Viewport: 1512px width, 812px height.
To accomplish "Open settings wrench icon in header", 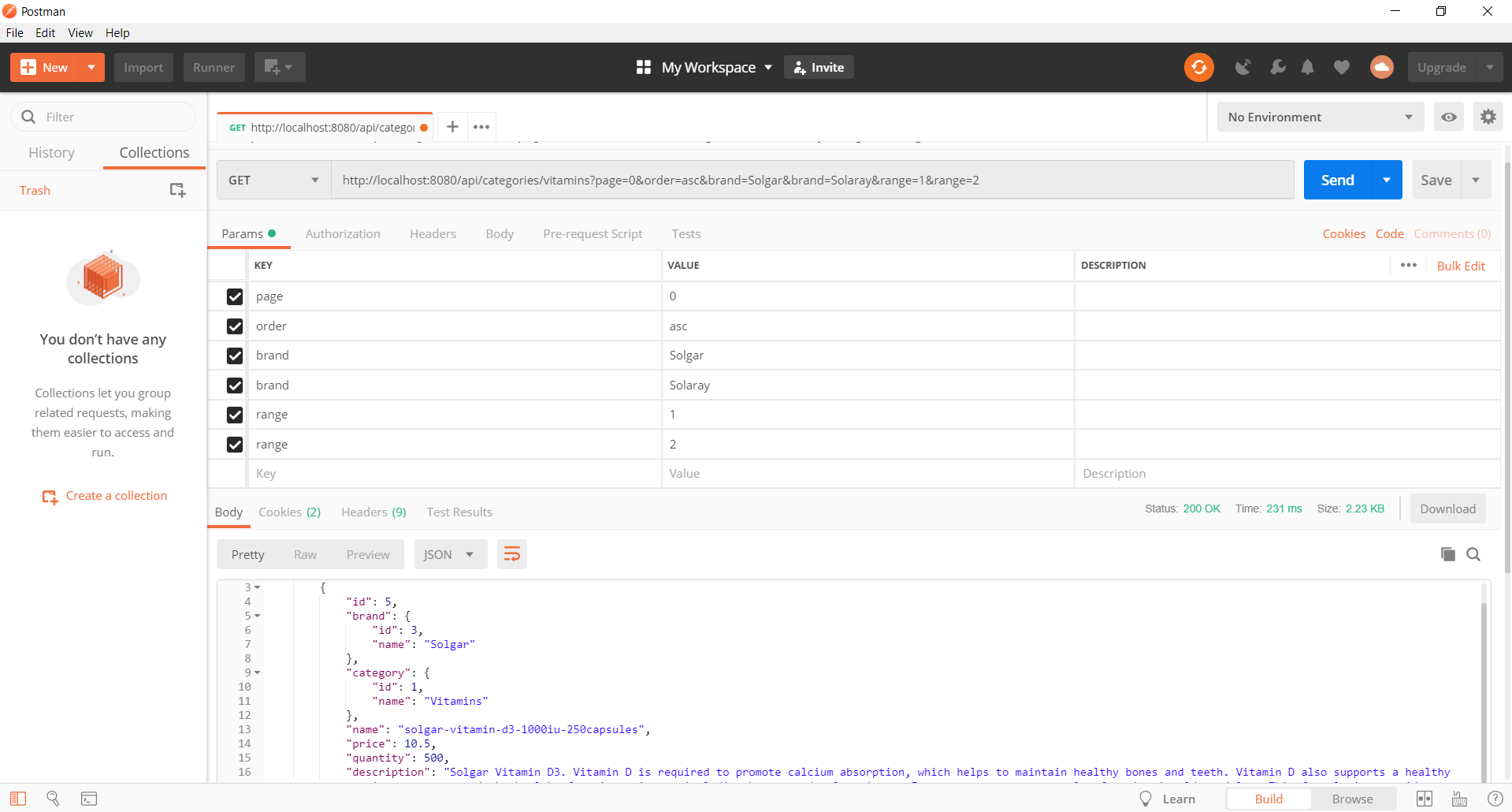I will (x=1277, y=67).
